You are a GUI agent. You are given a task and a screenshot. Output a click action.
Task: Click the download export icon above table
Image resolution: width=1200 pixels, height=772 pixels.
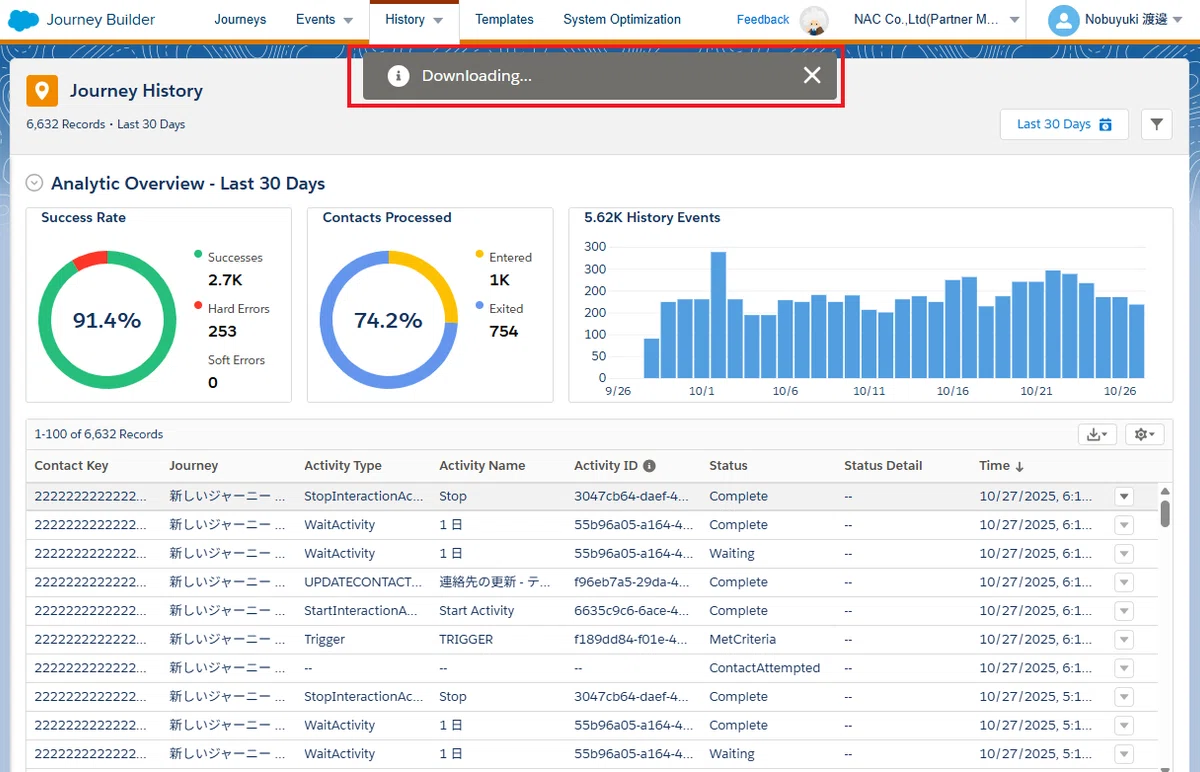click(x=1097, y=434)
